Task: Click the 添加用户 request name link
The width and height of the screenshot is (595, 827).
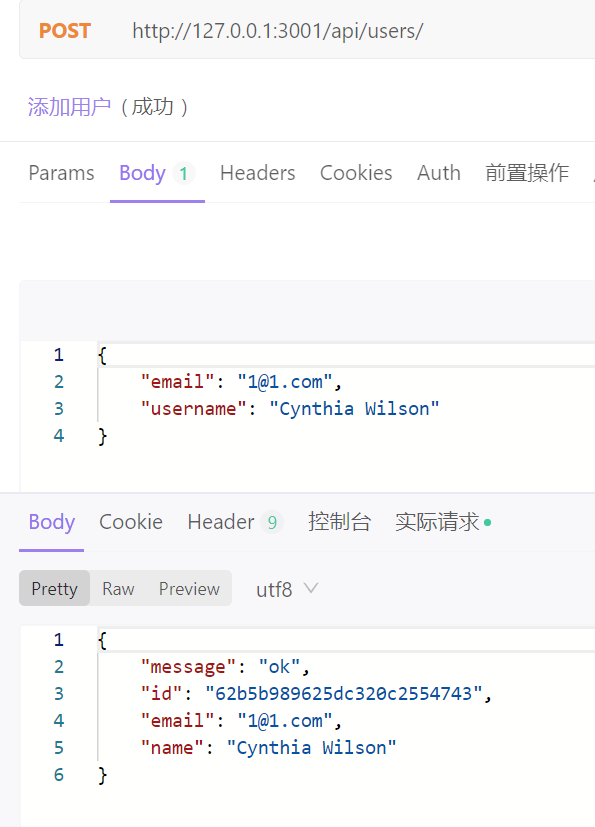Action: [69, 107]
